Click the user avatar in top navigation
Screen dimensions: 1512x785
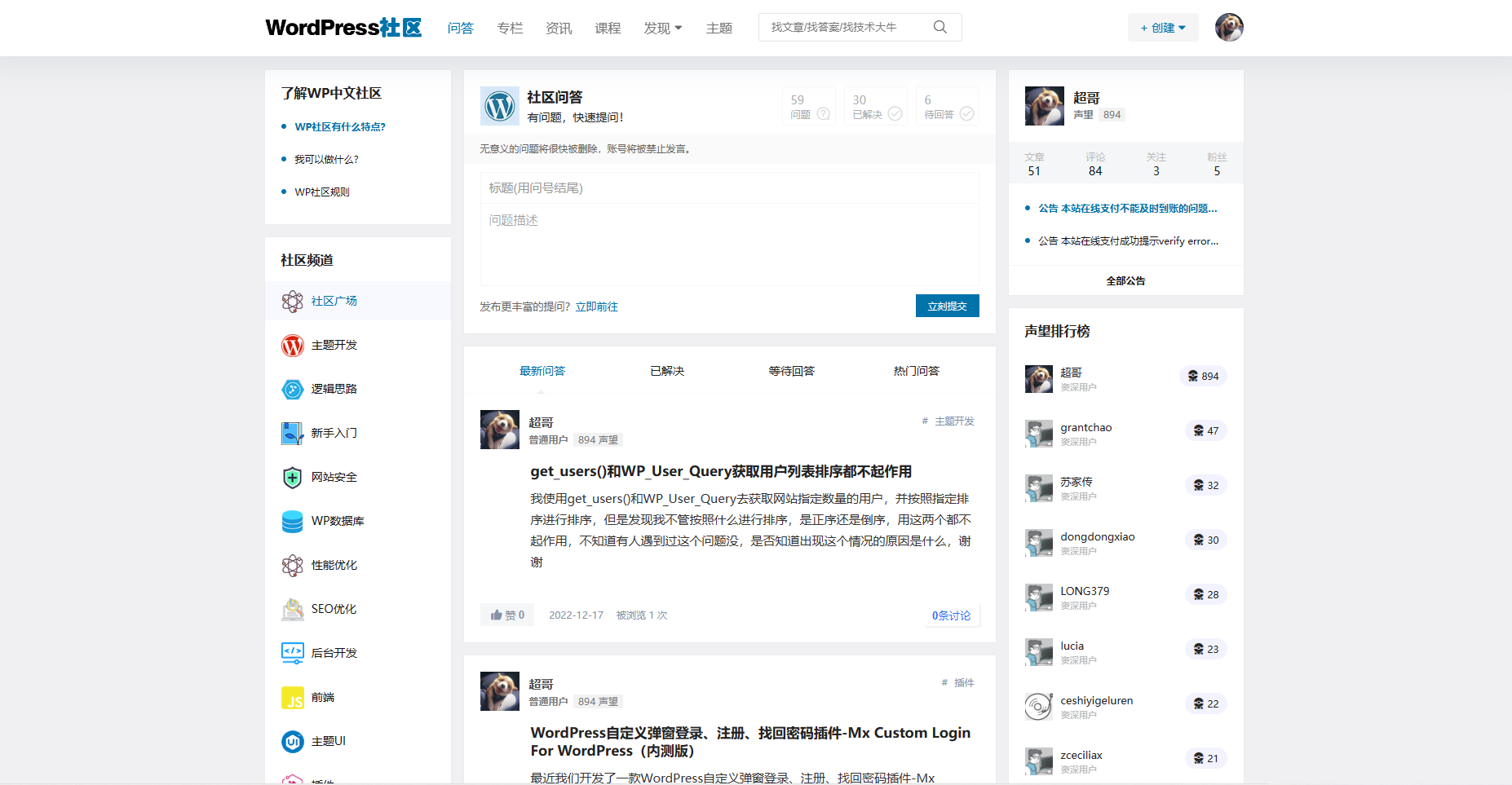click(1229, 27)
